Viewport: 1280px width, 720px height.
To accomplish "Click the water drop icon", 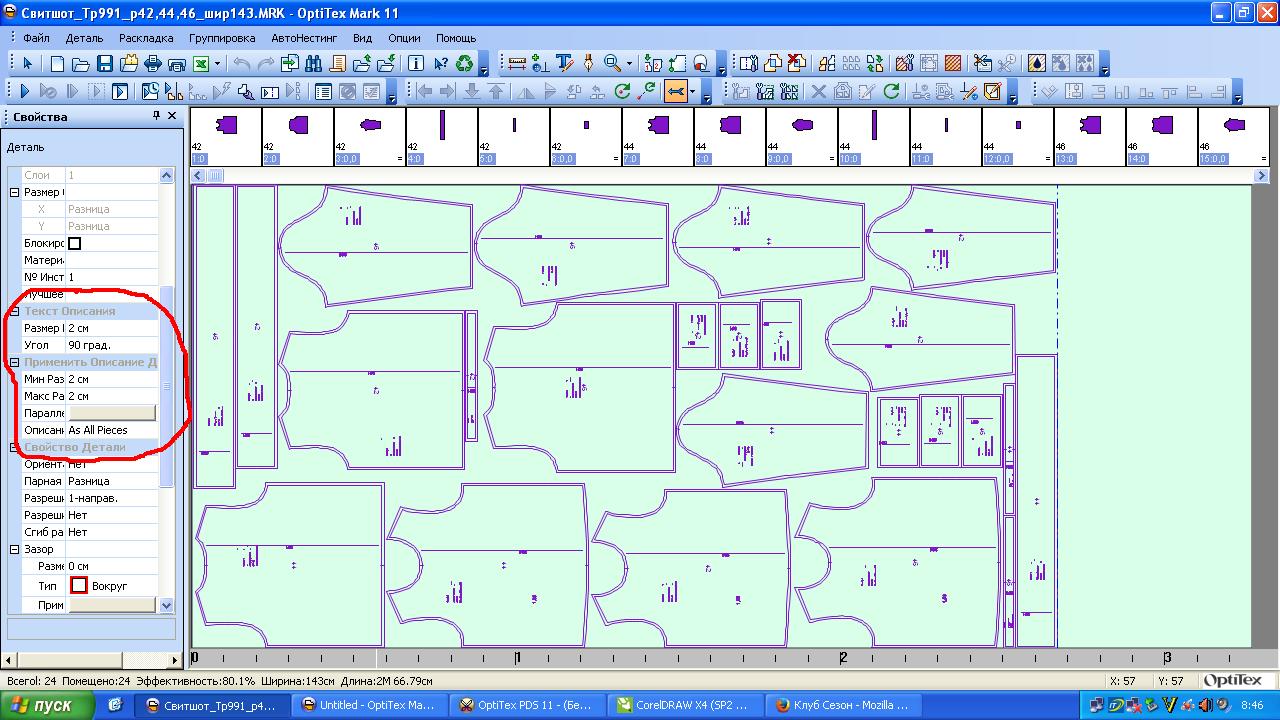I will point(1037,64).
